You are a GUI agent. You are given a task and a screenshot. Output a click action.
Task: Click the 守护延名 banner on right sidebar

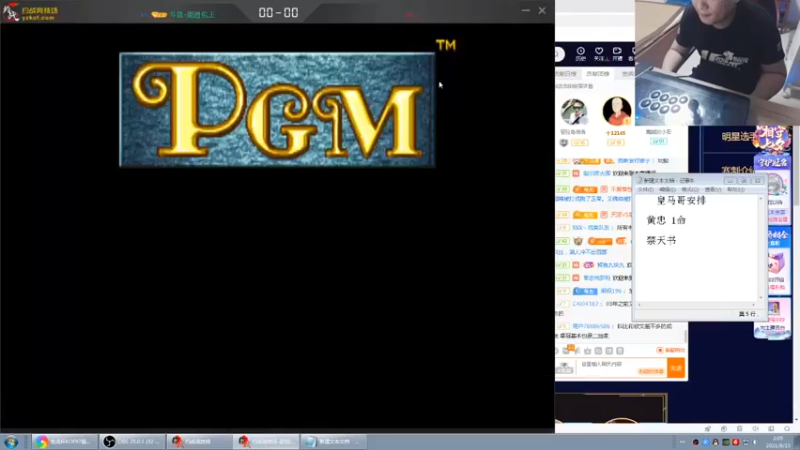click(772, 163)
